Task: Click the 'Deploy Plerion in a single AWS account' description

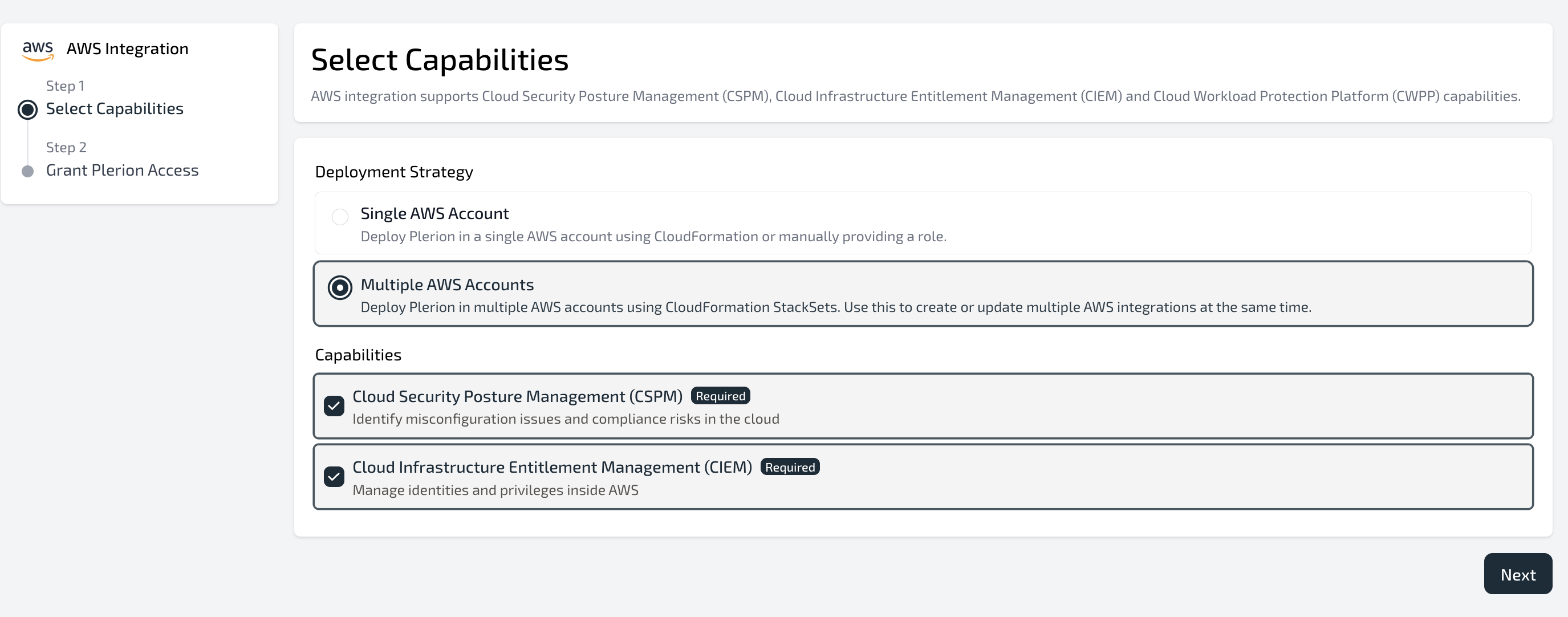Action: tap(653, 237)
